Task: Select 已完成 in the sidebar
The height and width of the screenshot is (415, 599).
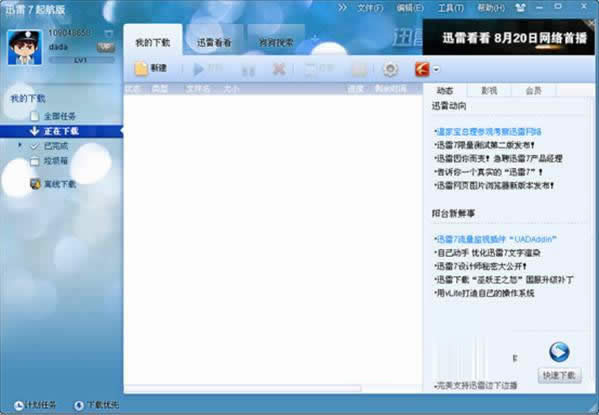Action: [x=56, y=146]
